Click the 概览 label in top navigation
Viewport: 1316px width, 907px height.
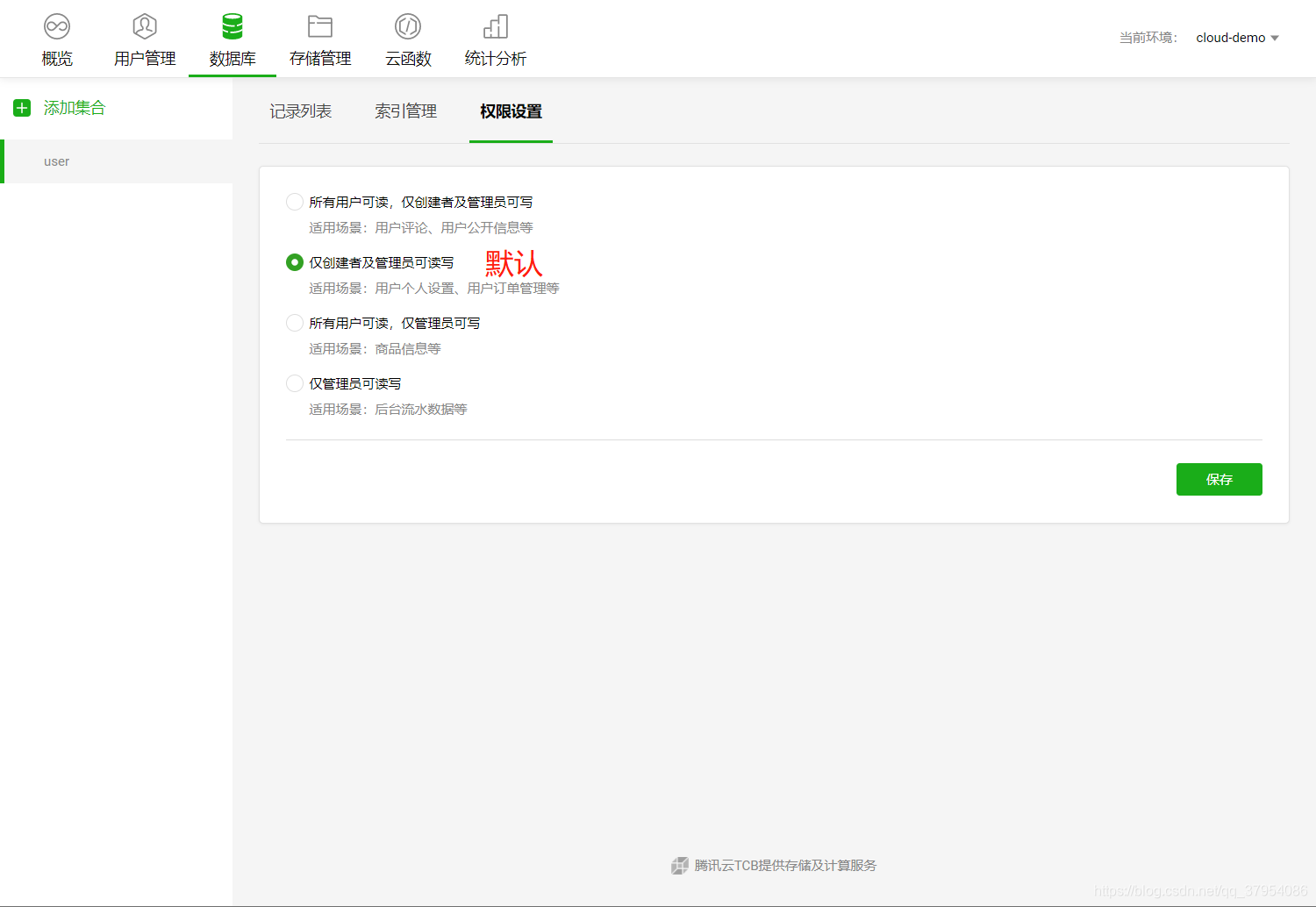tap(57, 59)
